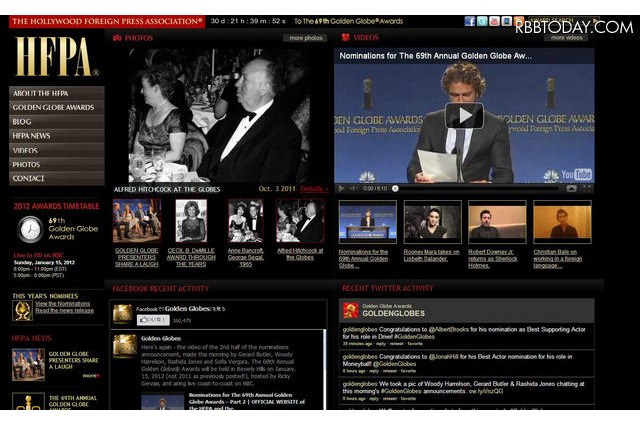The image size is (640, 426).
Task: Click the more photos button
Action: click(x=305, y=38)
